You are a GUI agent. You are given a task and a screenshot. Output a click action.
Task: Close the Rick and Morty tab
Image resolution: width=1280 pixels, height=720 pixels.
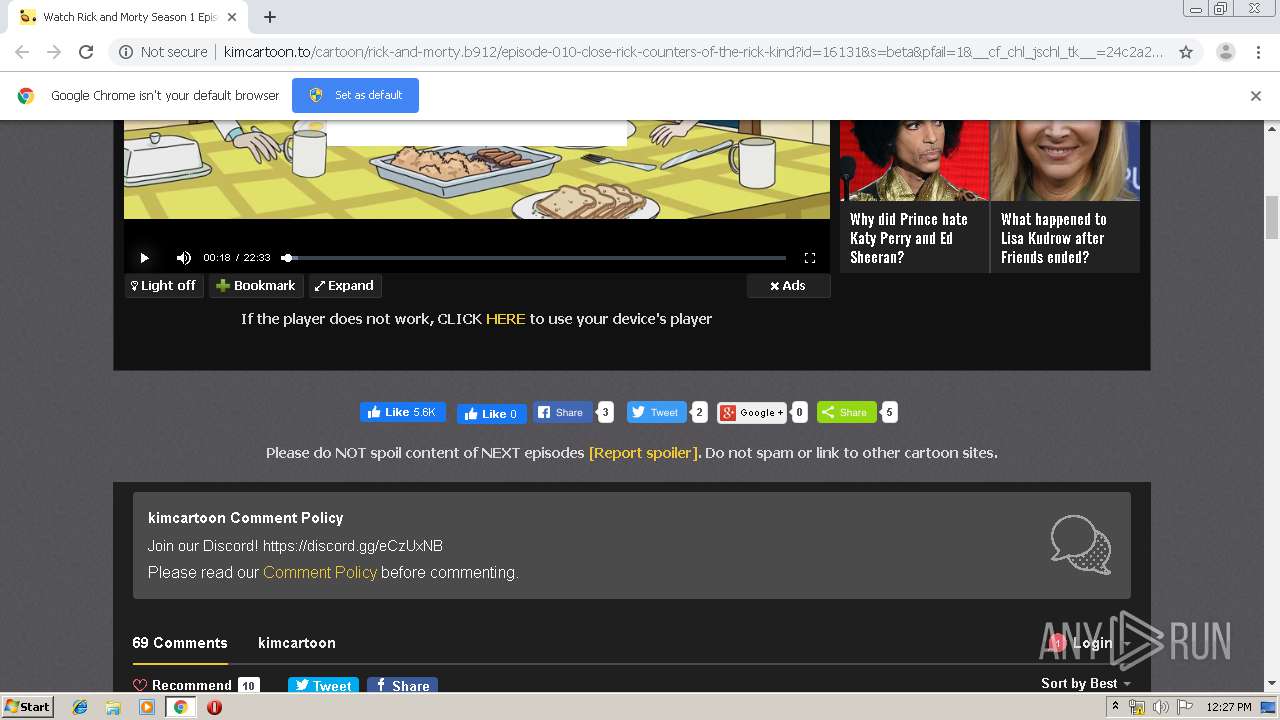tap(232, 17)
